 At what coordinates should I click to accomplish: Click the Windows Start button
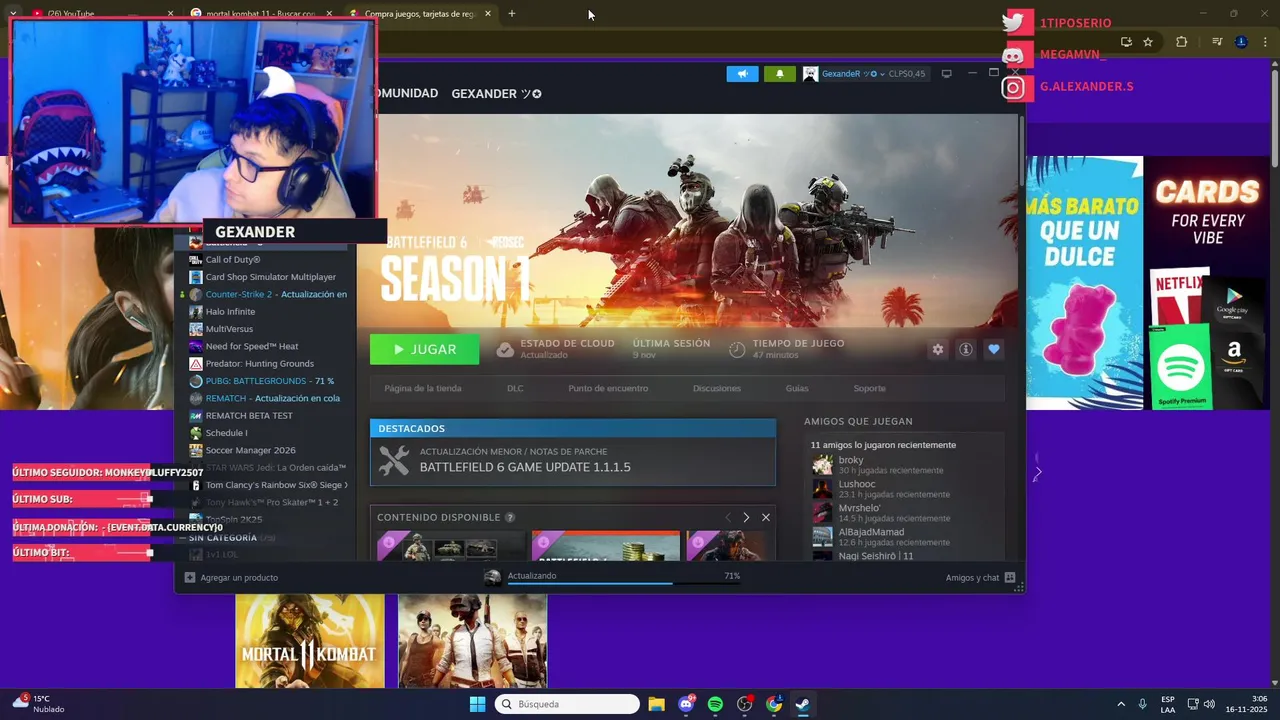pyautogui.click(x=477, y=704)
